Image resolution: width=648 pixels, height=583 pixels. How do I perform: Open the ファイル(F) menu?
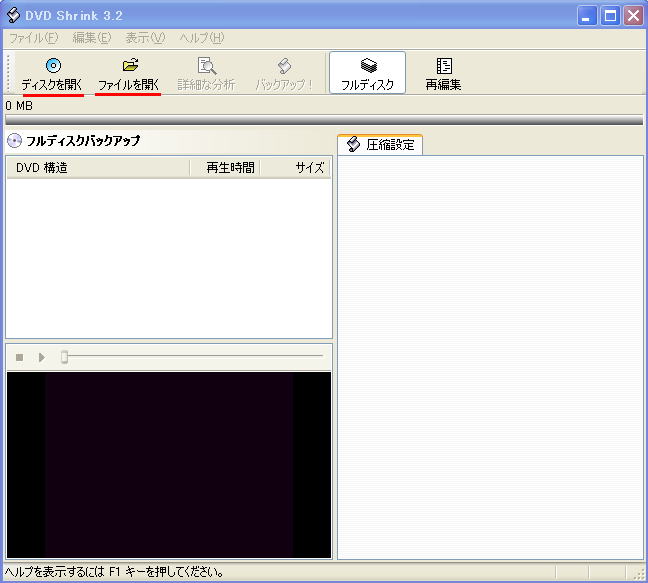(x=33, y=38)
